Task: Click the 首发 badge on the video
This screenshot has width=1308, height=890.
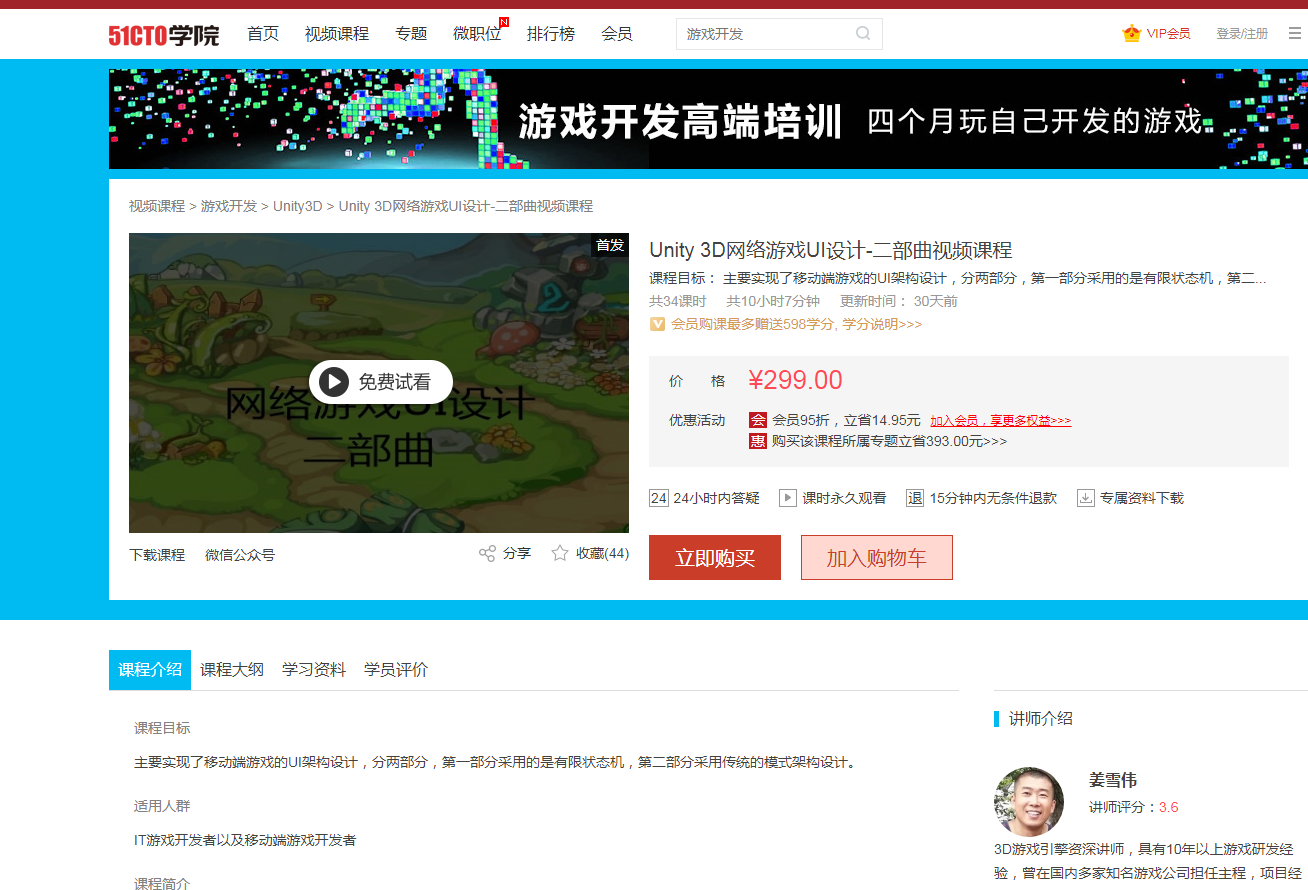Action: [x=609, y=245]
